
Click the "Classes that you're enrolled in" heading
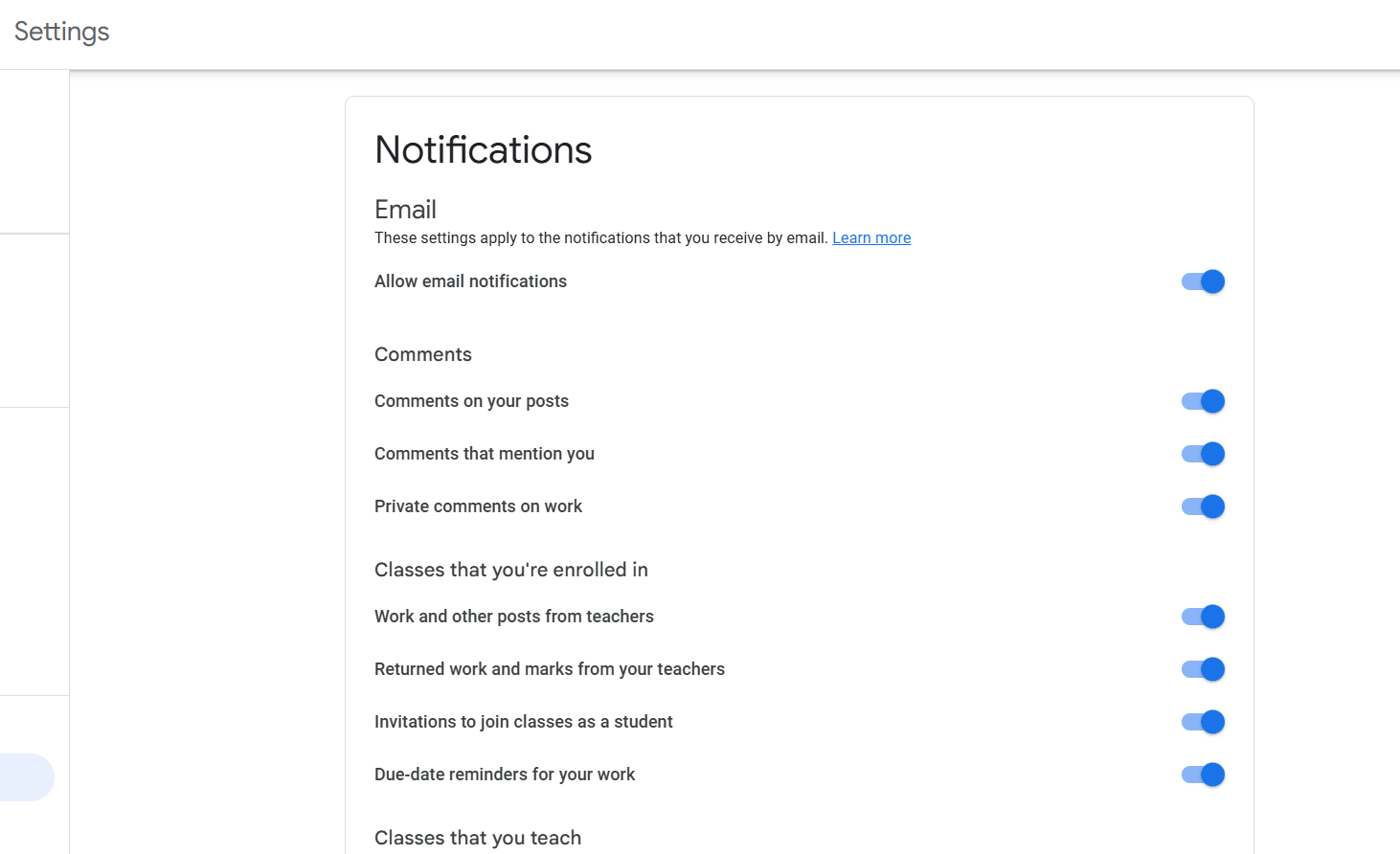tap(510, 570)
